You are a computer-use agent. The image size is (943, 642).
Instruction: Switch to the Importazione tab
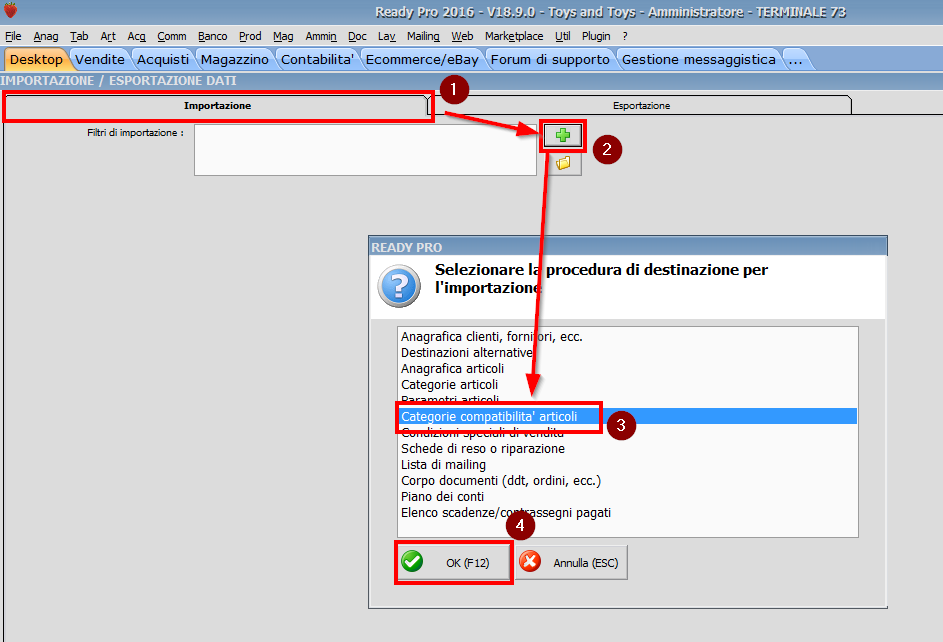(217, 106)
